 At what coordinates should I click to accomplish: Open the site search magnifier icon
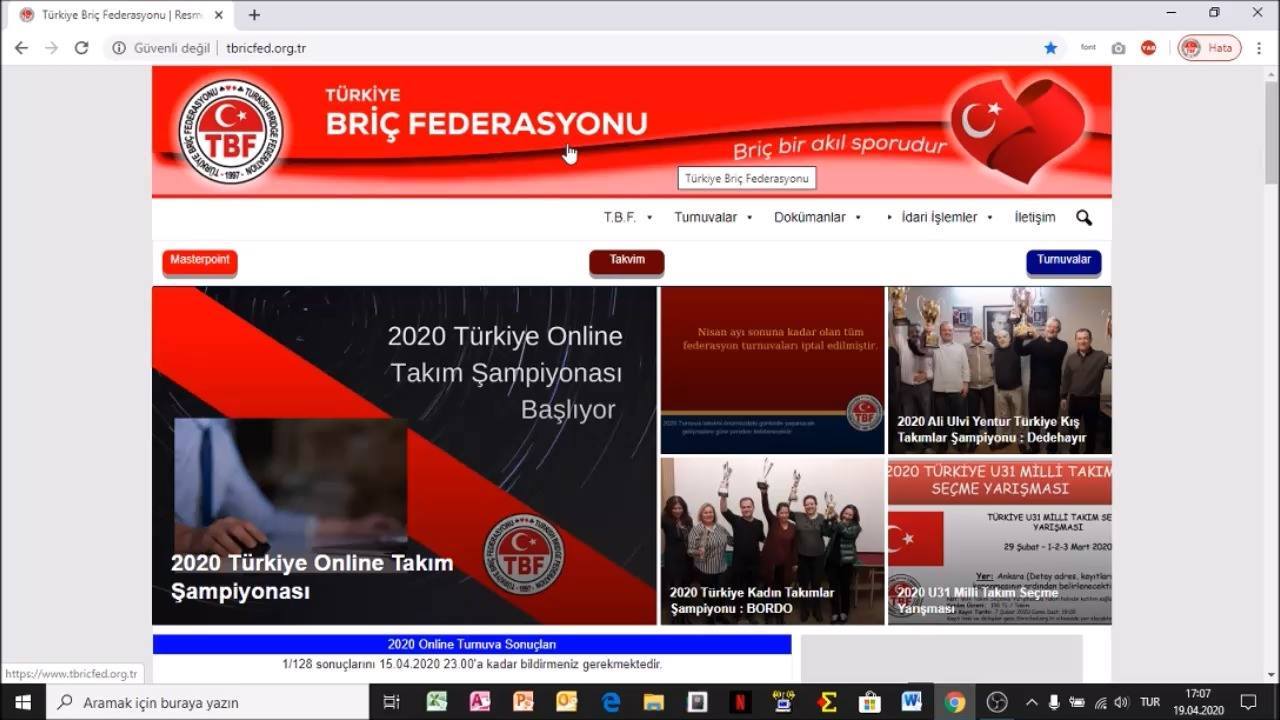pos(1084,218)
